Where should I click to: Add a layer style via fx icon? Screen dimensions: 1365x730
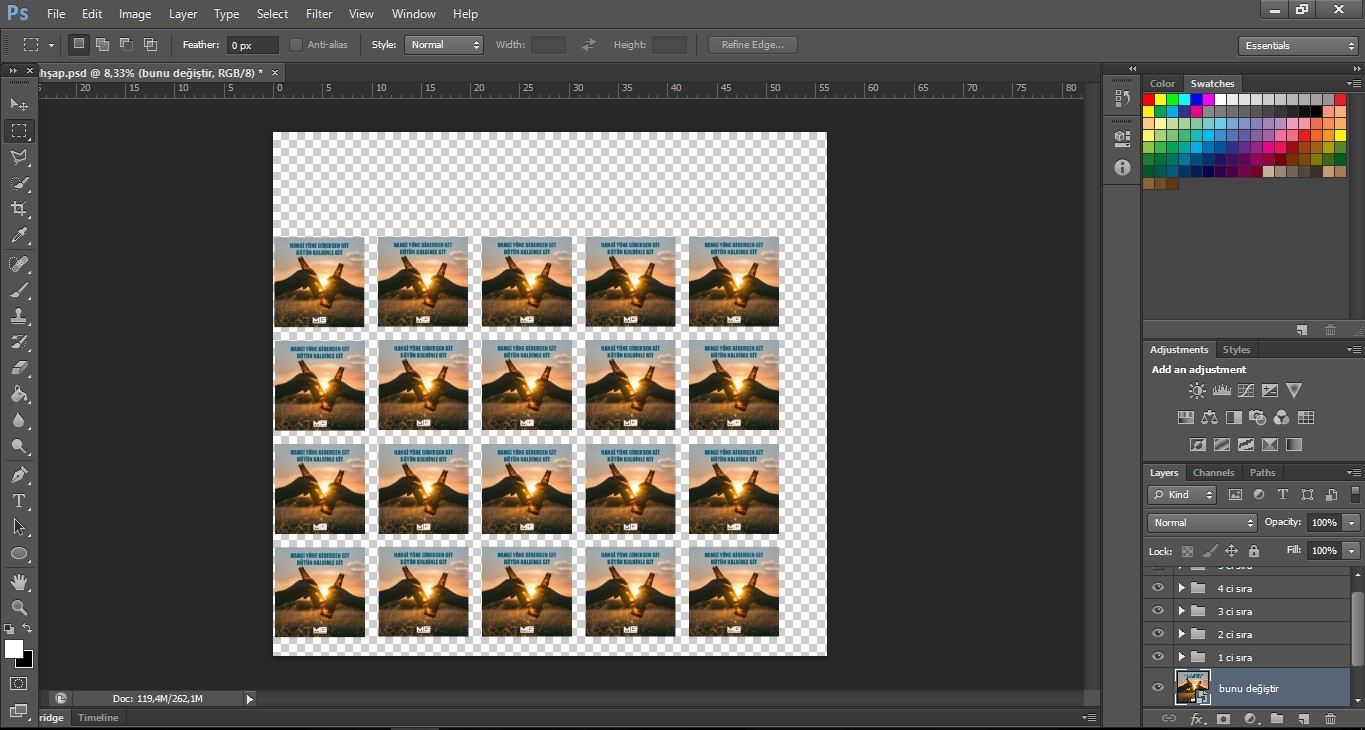point(1196,719)
